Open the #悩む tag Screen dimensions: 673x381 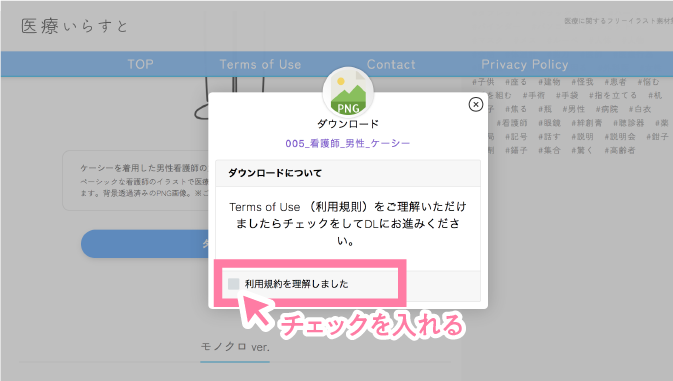coord(648,82)
